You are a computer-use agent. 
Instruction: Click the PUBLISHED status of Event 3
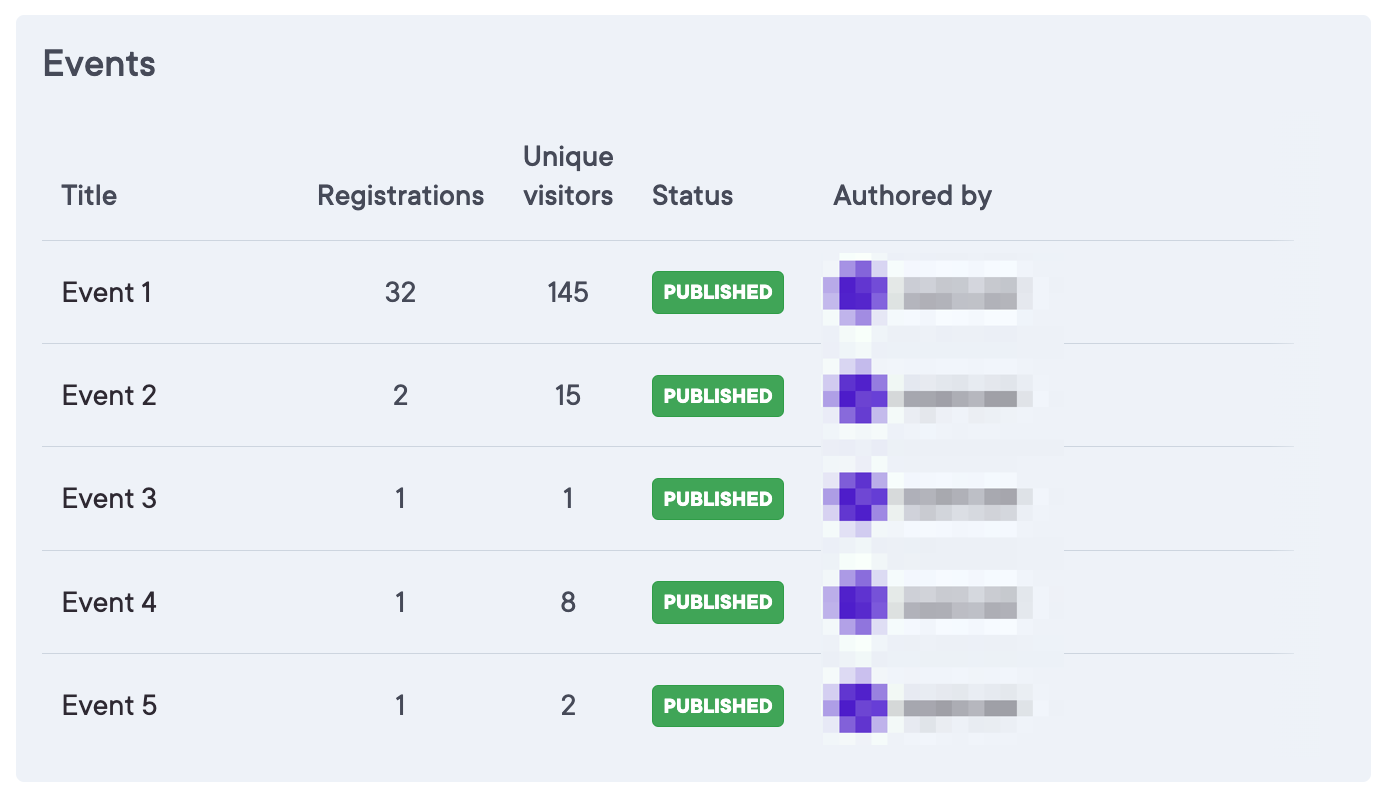(717, 499)
